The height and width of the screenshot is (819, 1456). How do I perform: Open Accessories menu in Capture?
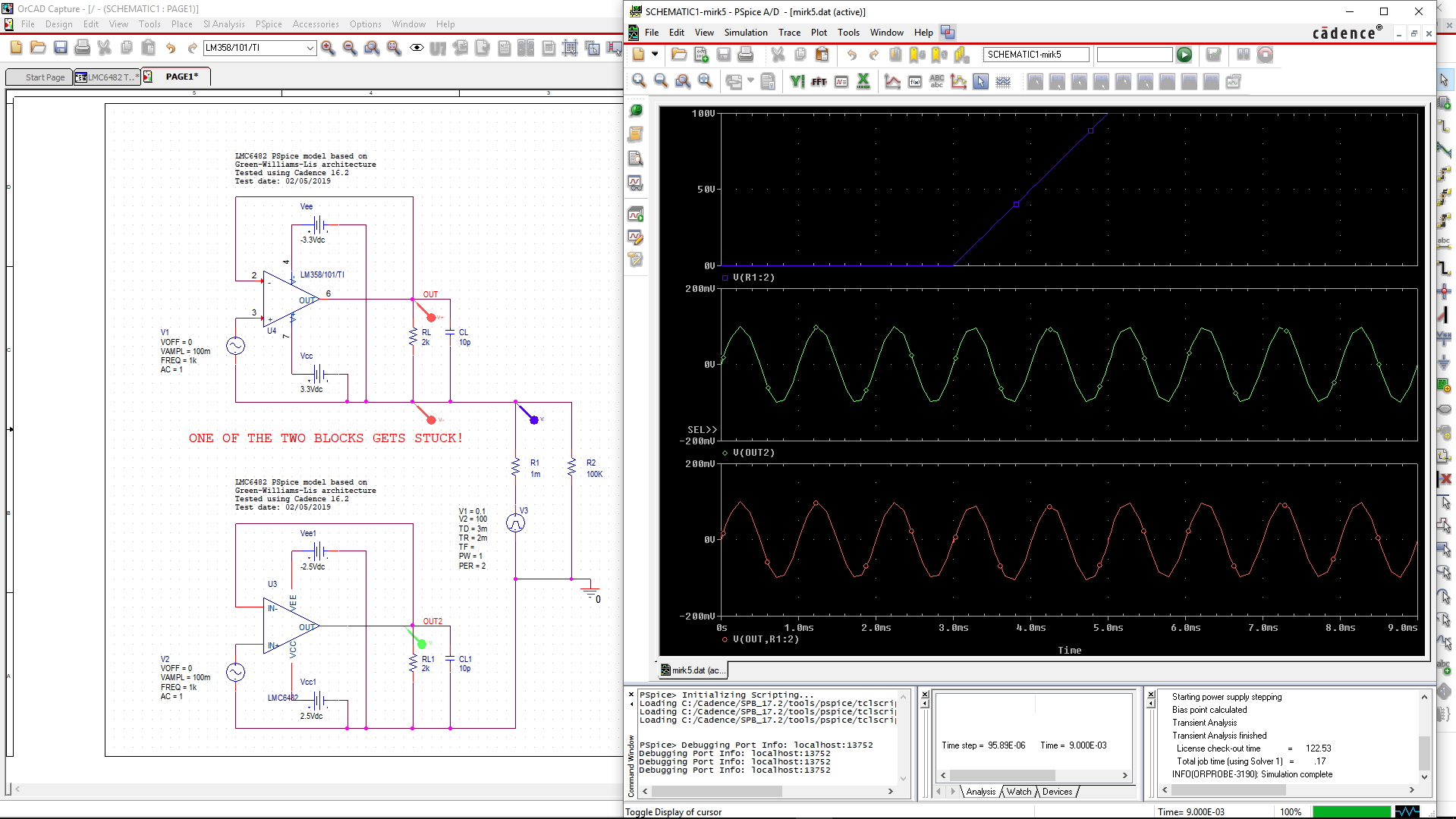(316, 24)
